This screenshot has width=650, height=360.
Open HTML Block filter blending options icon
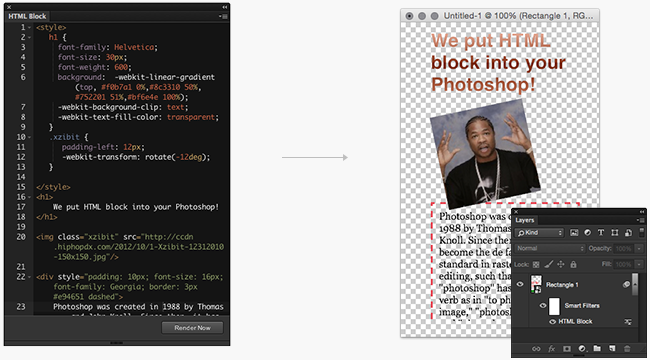628,322
